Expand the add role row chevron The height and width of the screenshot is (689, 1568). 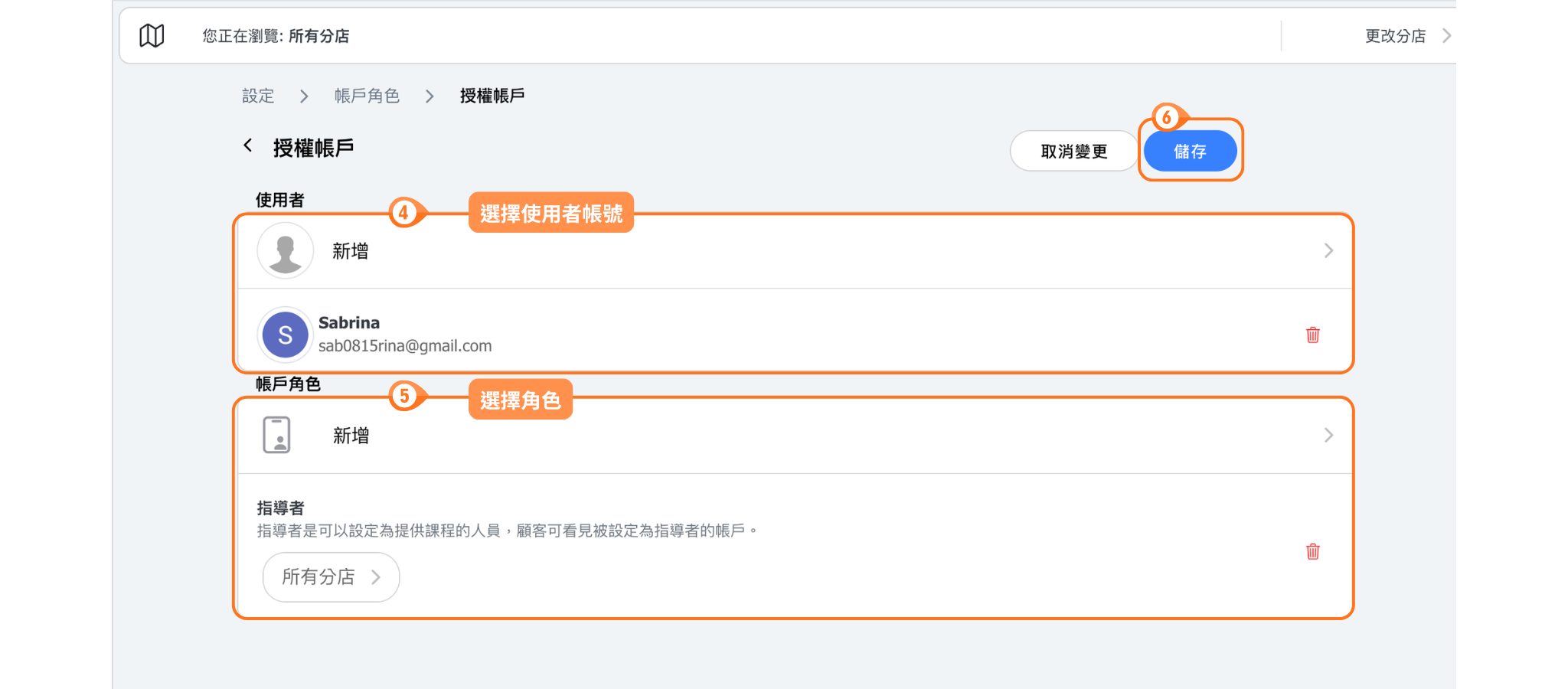[1328, 435]
